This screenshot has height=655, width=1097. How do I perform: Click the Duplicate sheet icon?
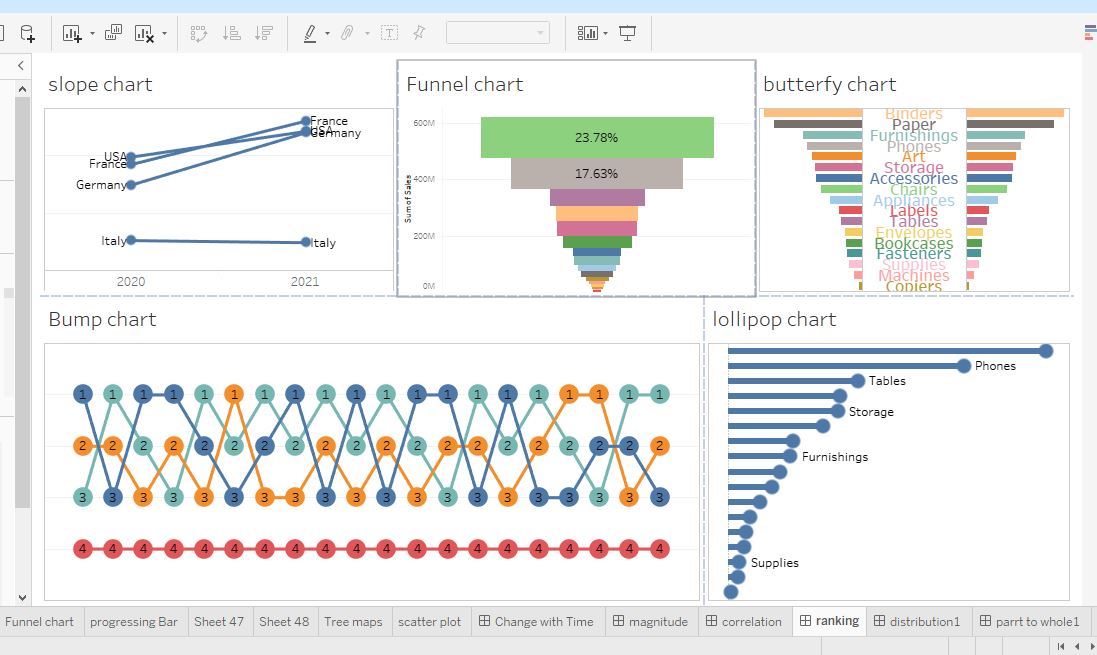tap(113, 32)
